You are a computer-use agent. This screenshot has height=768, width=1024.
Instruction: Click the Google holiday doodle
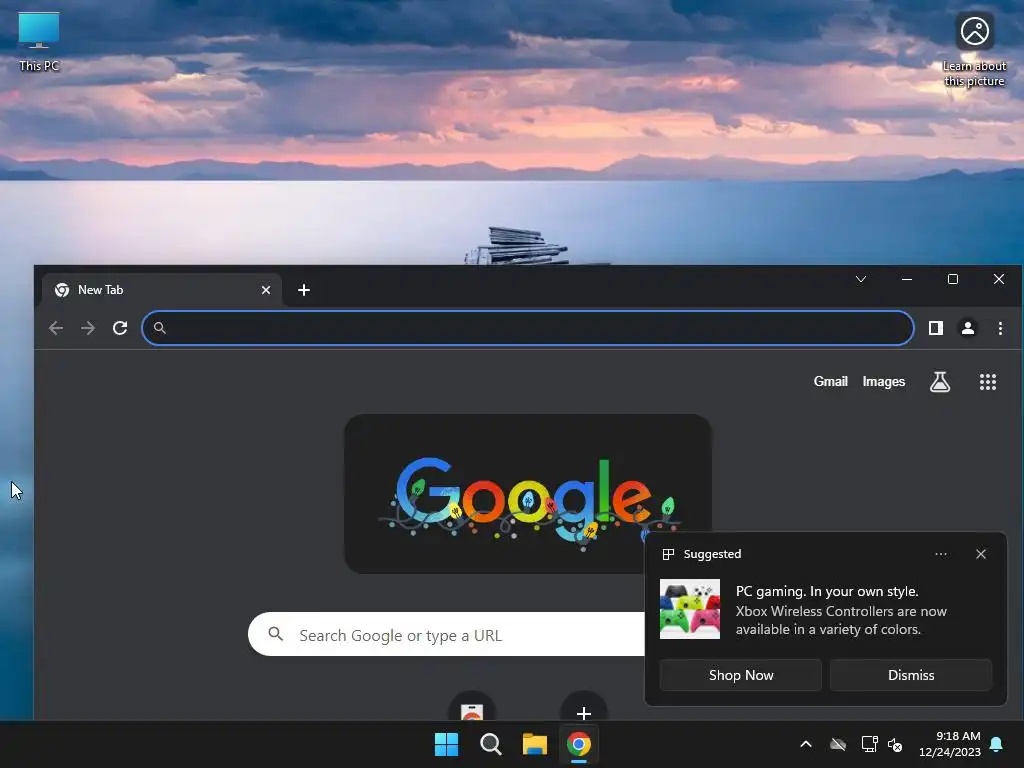[x=528, y=494]
